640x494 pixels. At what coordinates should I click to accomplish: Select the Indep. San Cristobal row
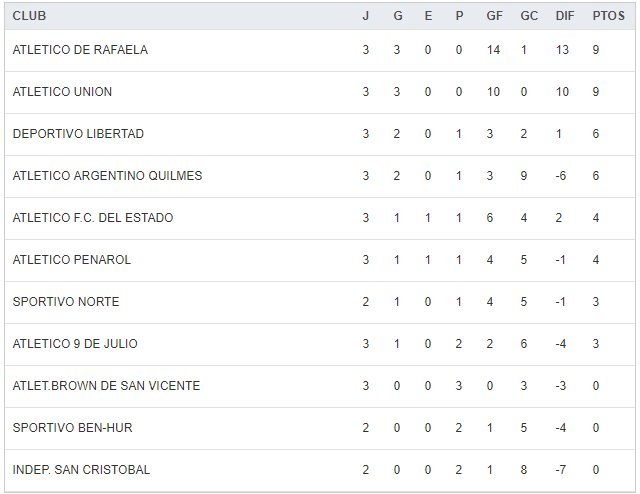(x=81, y=470)
